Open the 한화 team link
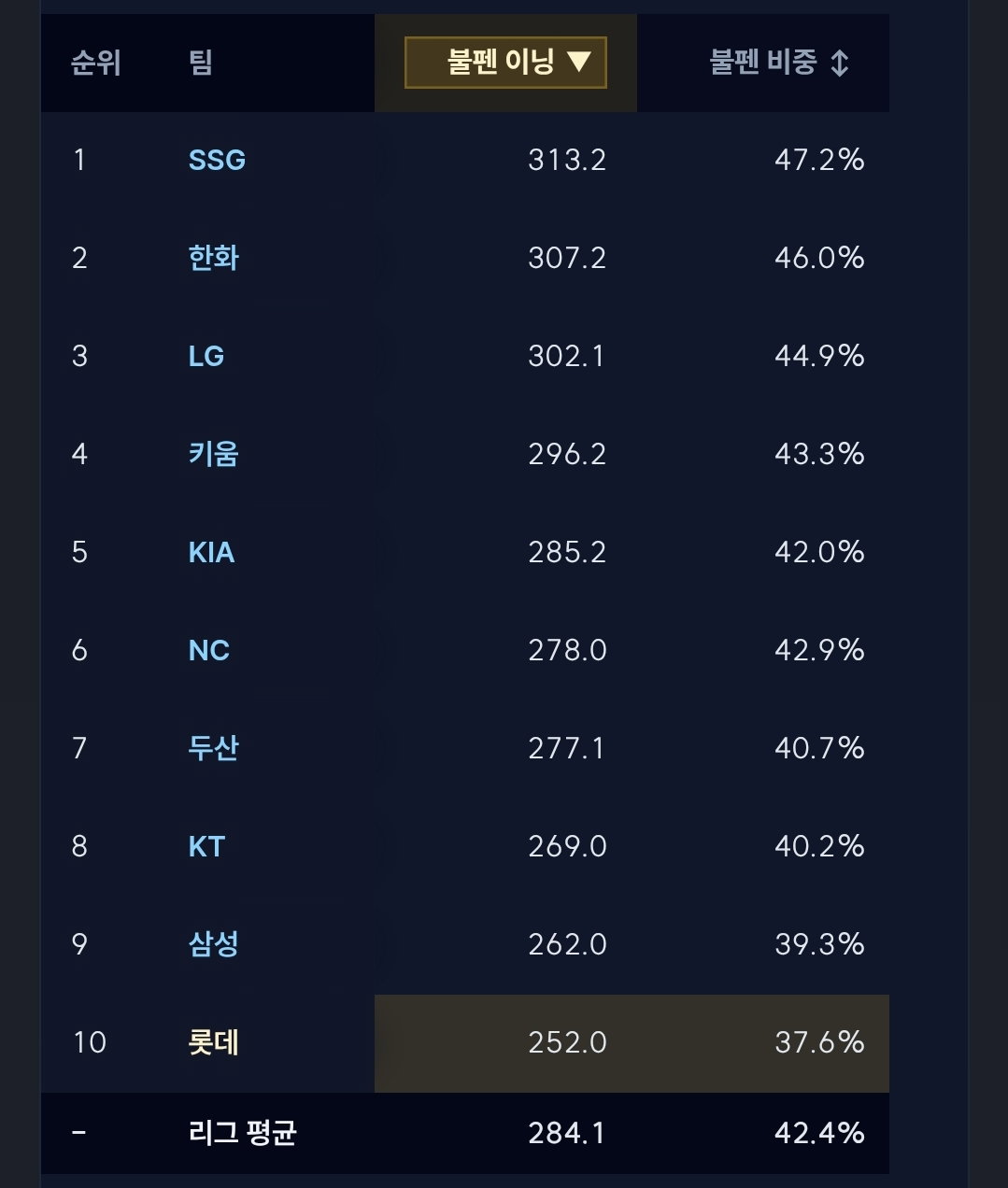The image size is (1008, 1188). click(213, 258)
